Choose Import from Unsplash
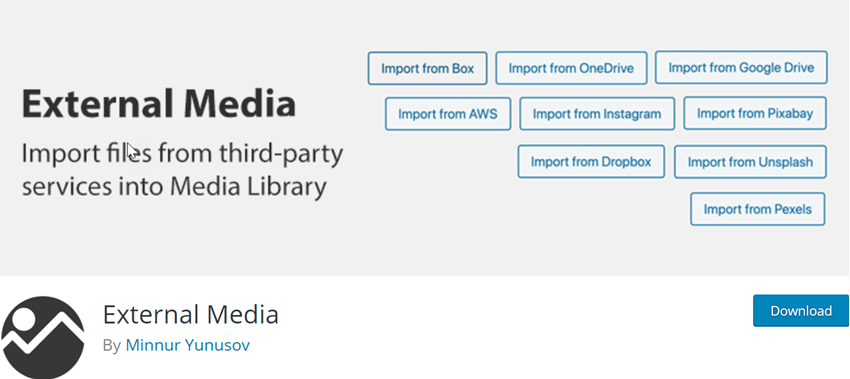Image resolution: width=850 pixels, height=379 pixels. click(x=750, y=162)
